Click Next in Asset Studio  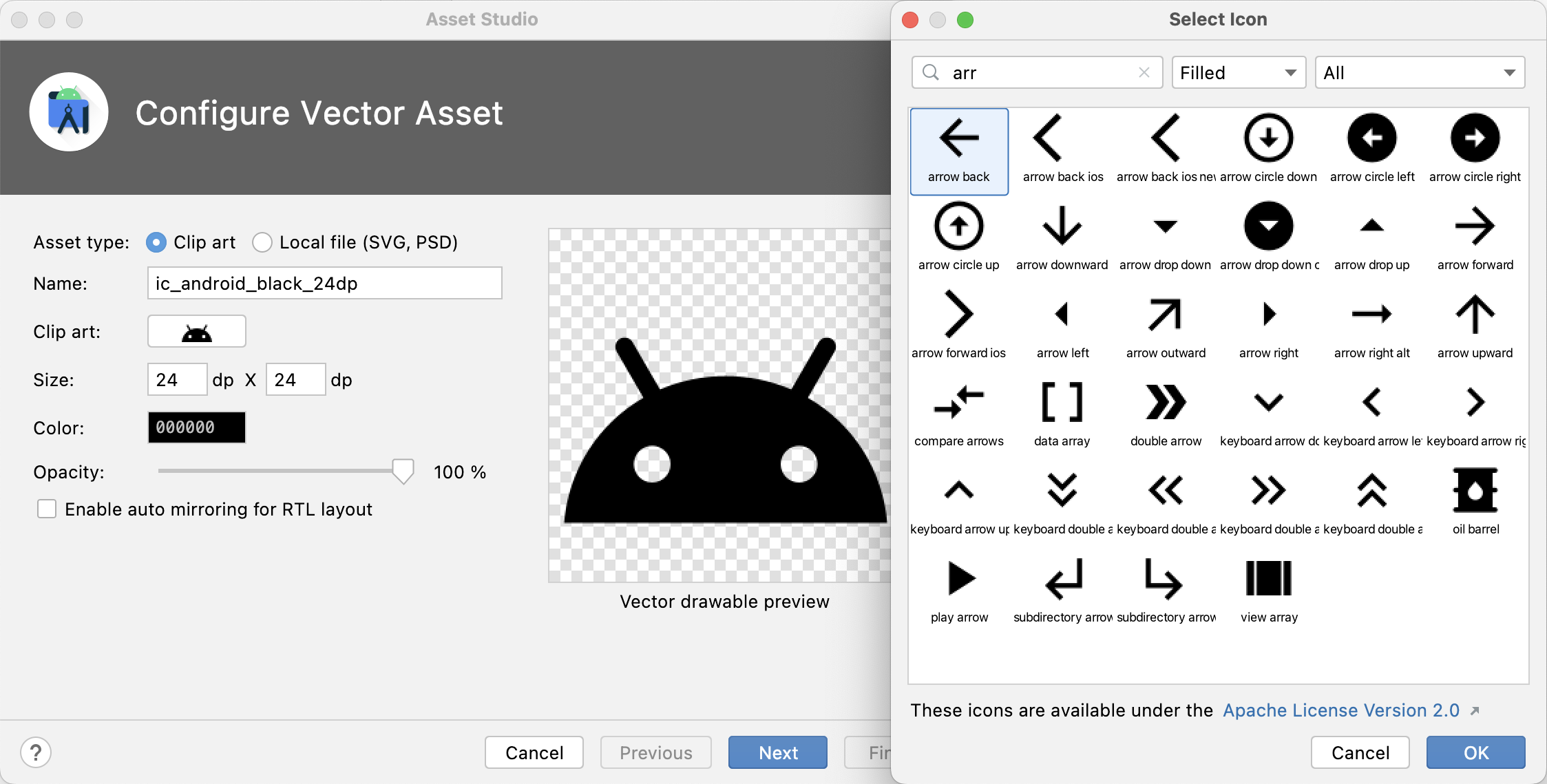pyautogui.click(x=778, y=752)
